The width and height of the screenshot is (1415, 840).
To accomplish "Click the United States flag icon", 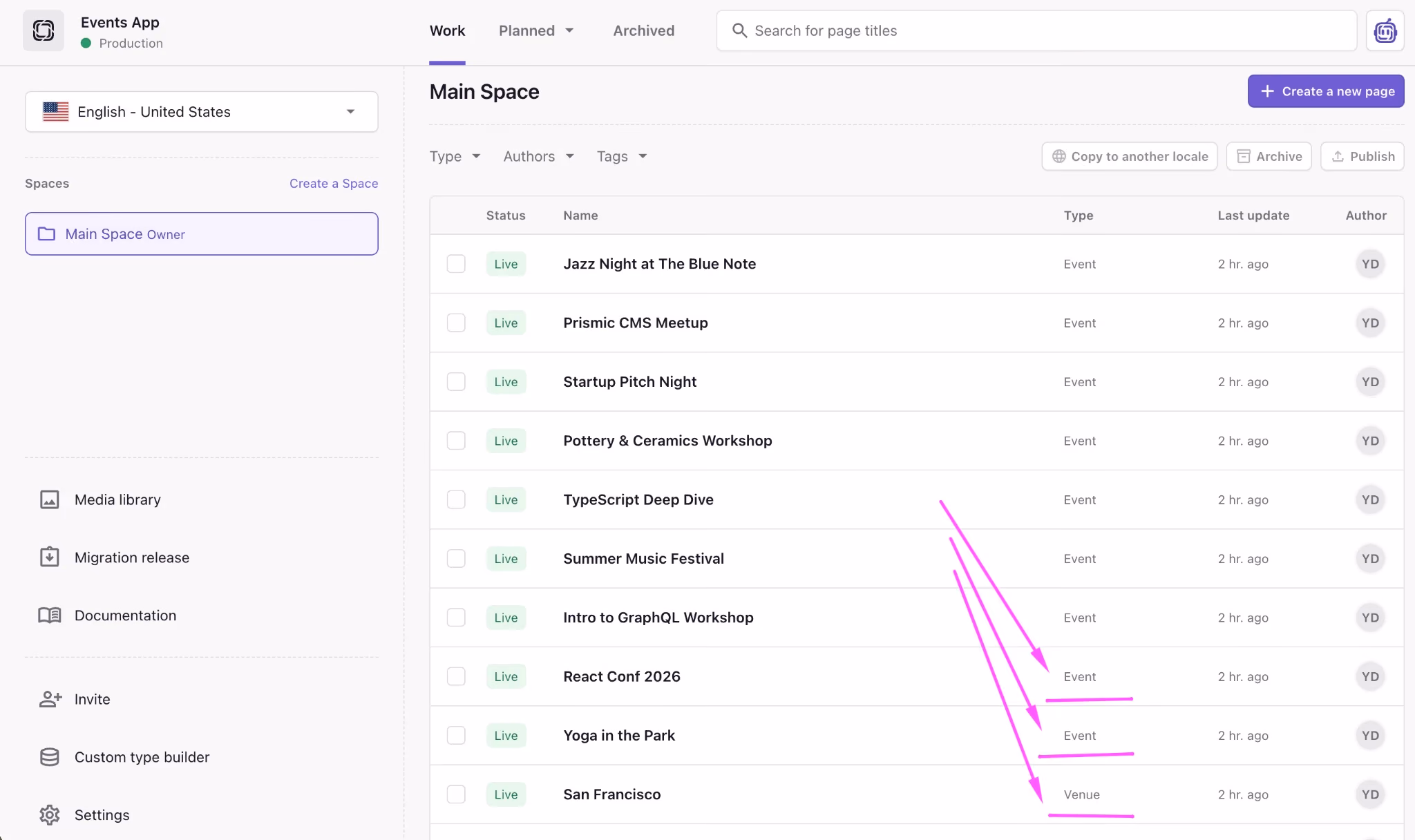I will coord(55,111).
